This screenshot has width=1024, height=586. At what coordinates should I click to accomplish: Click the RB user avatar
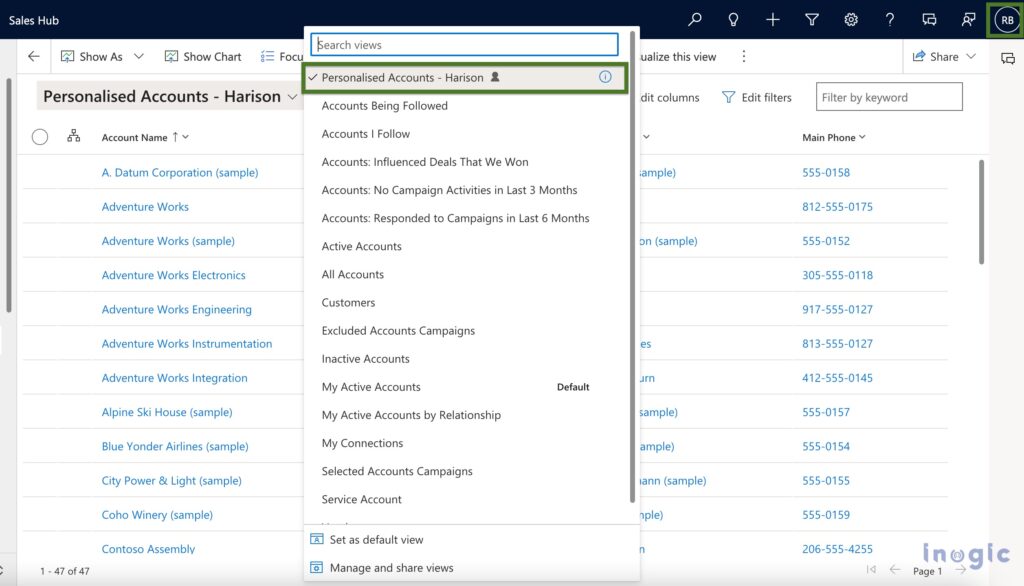(1004, 20)
